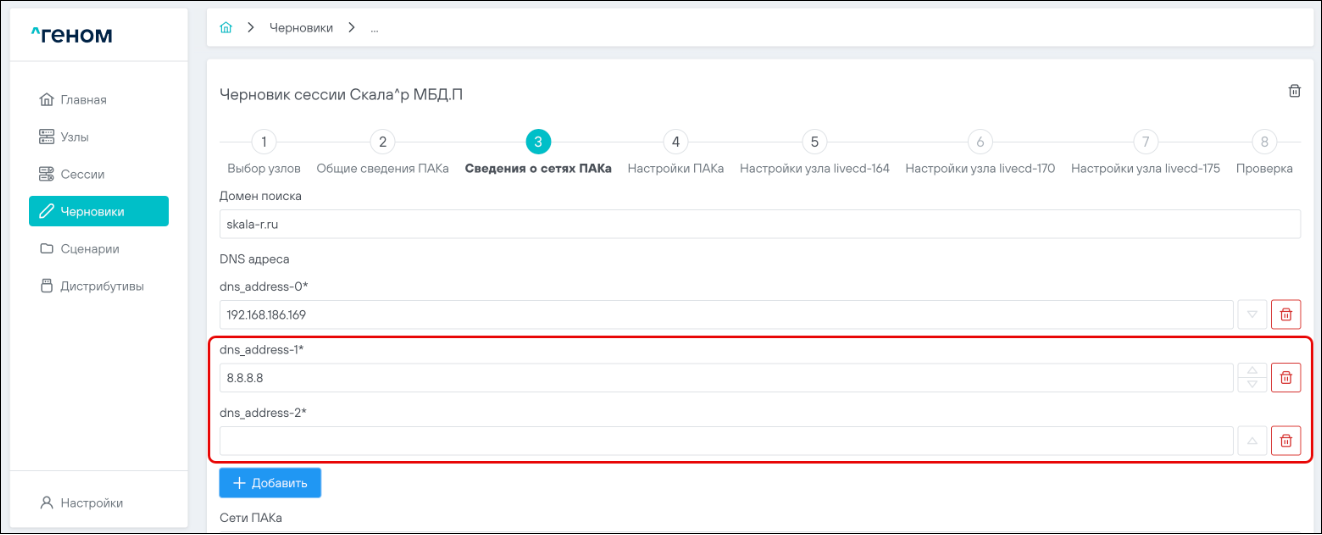Image resolution: width=1322 pixels, height=535 pixels.
Task: Delete the dns_address-0 entry
Action: click(1285, 315)
